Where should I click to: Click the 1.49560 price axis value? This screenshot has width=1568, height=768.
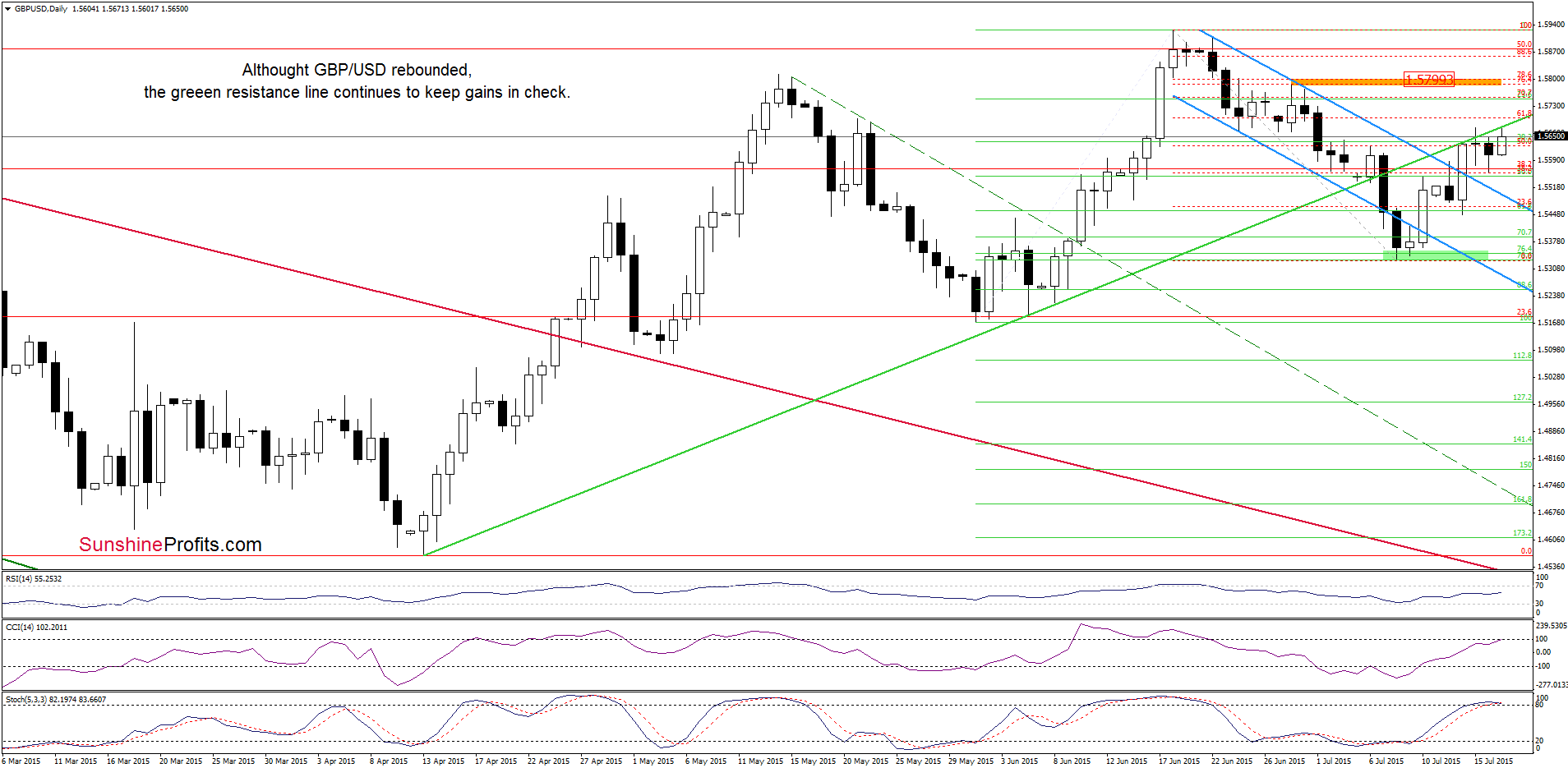(1551, 404)
